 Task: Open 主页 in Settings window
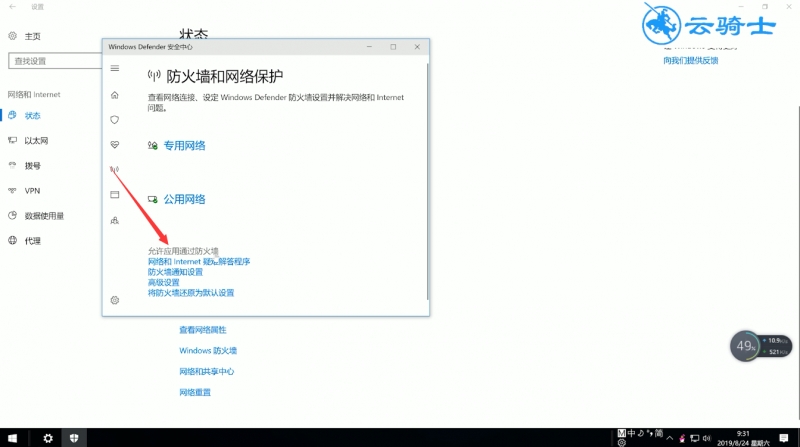[32, 36]
